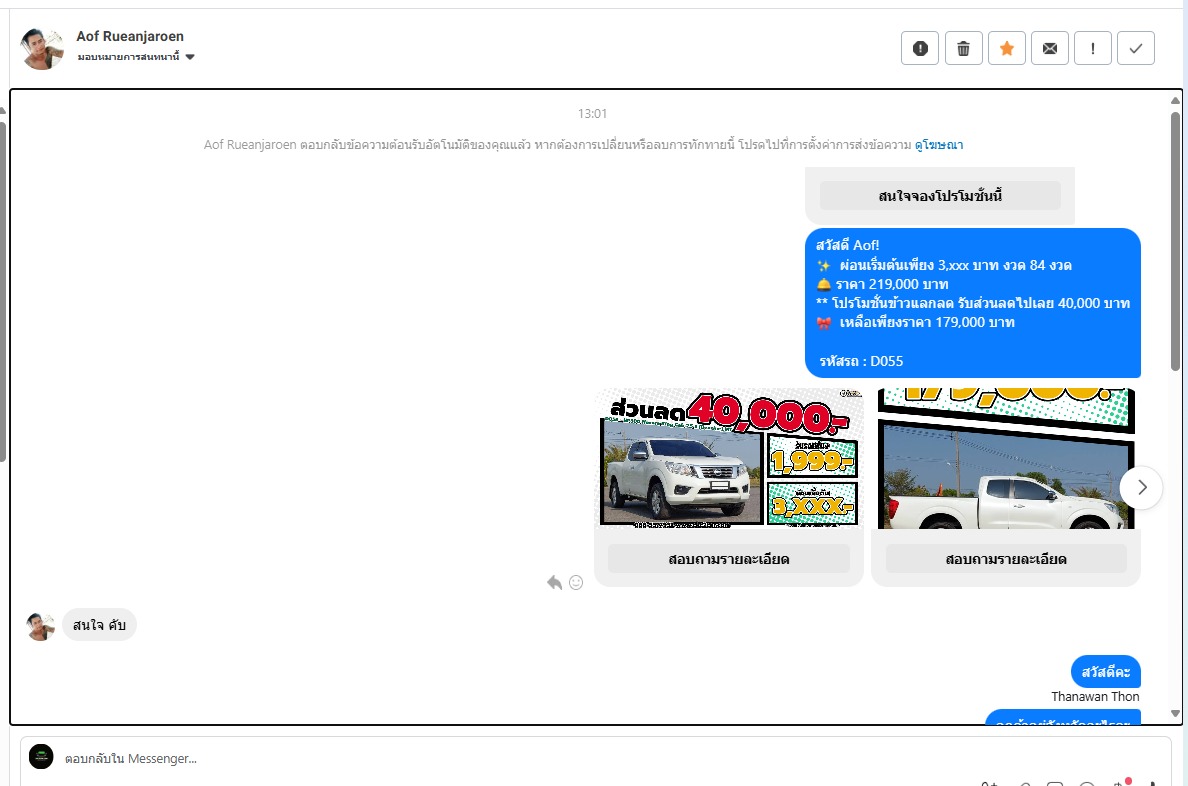Mark conversation done with checkmark icon
This screenshot has width=1188, height=786.
[1136, 49]
